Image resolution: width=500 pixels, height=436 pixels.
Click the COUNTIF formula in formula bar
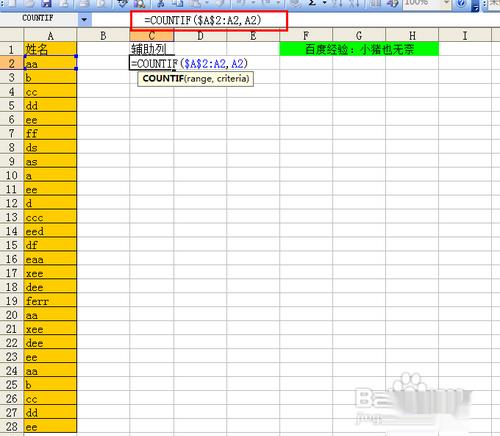click(203, 20)
